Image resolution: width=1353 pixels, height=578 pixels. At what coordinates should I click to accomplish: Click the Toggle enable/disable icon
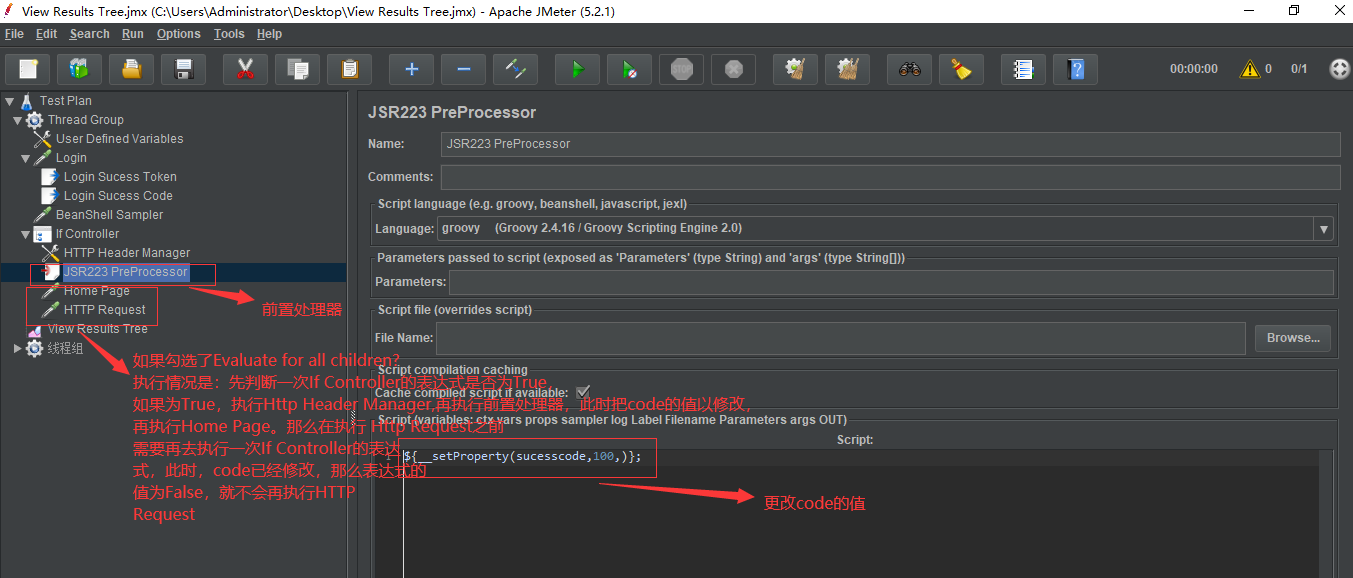coord(515,69)
